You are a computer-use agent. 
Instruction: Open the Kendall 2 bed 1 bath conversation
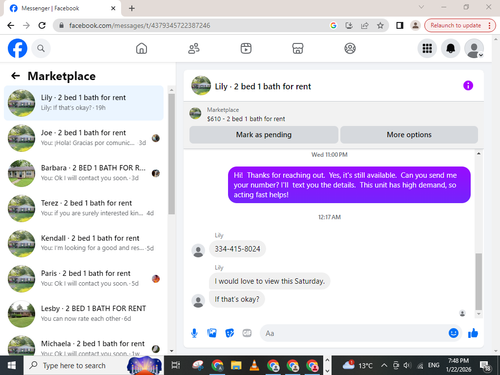[x=84, y=243]
